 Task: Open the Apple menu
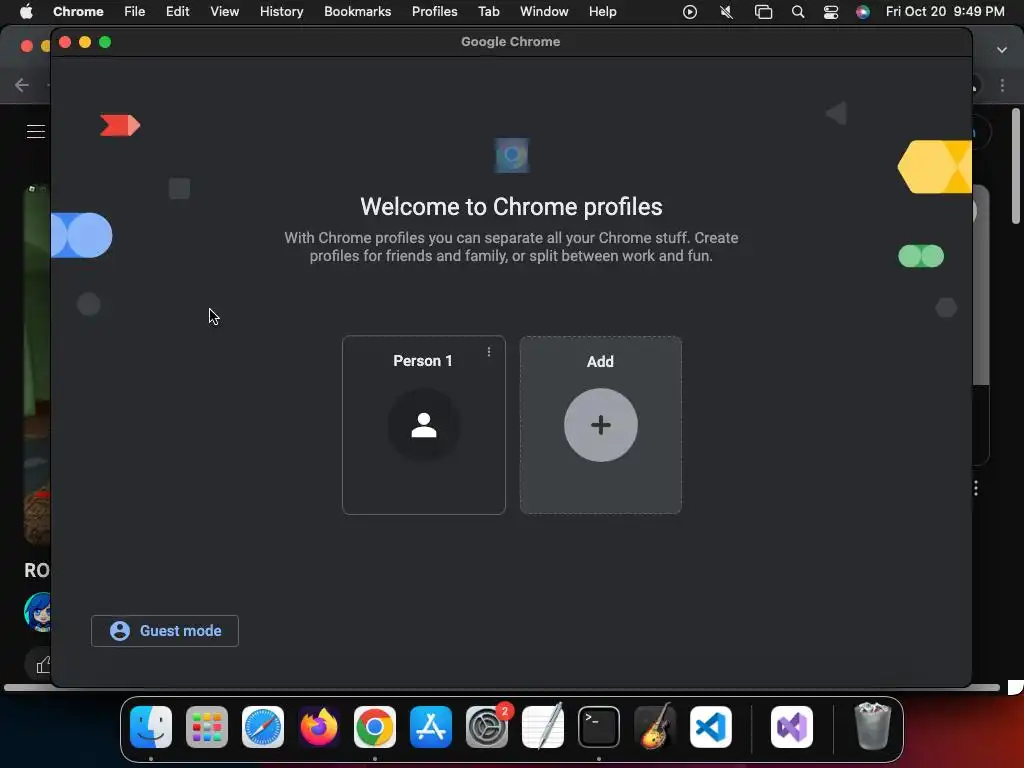tap(26, 11)
